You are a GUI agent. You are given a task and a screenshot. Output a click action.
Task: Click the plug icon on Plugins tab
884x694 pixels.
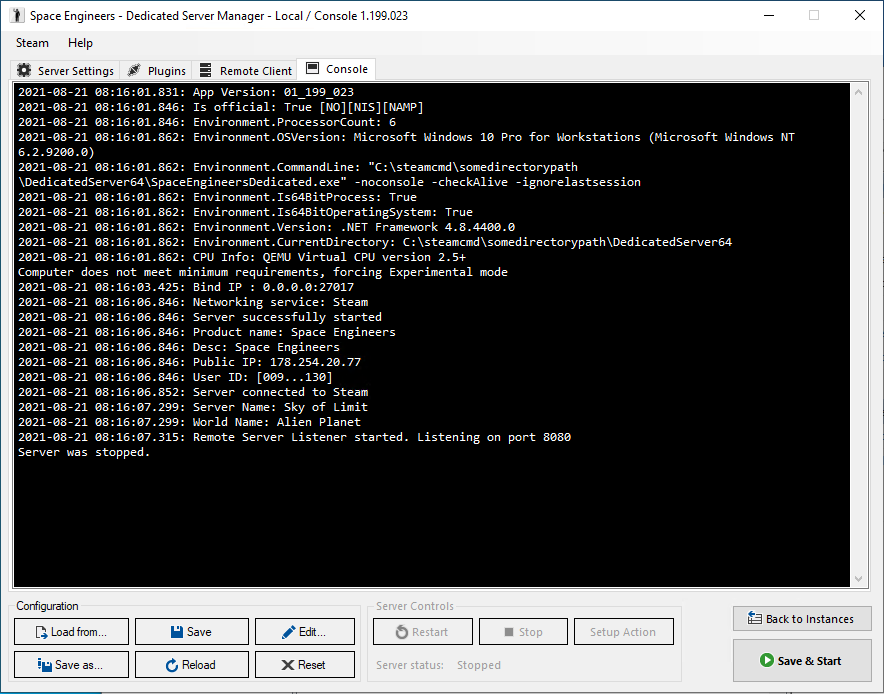click(x=134, y=71)
